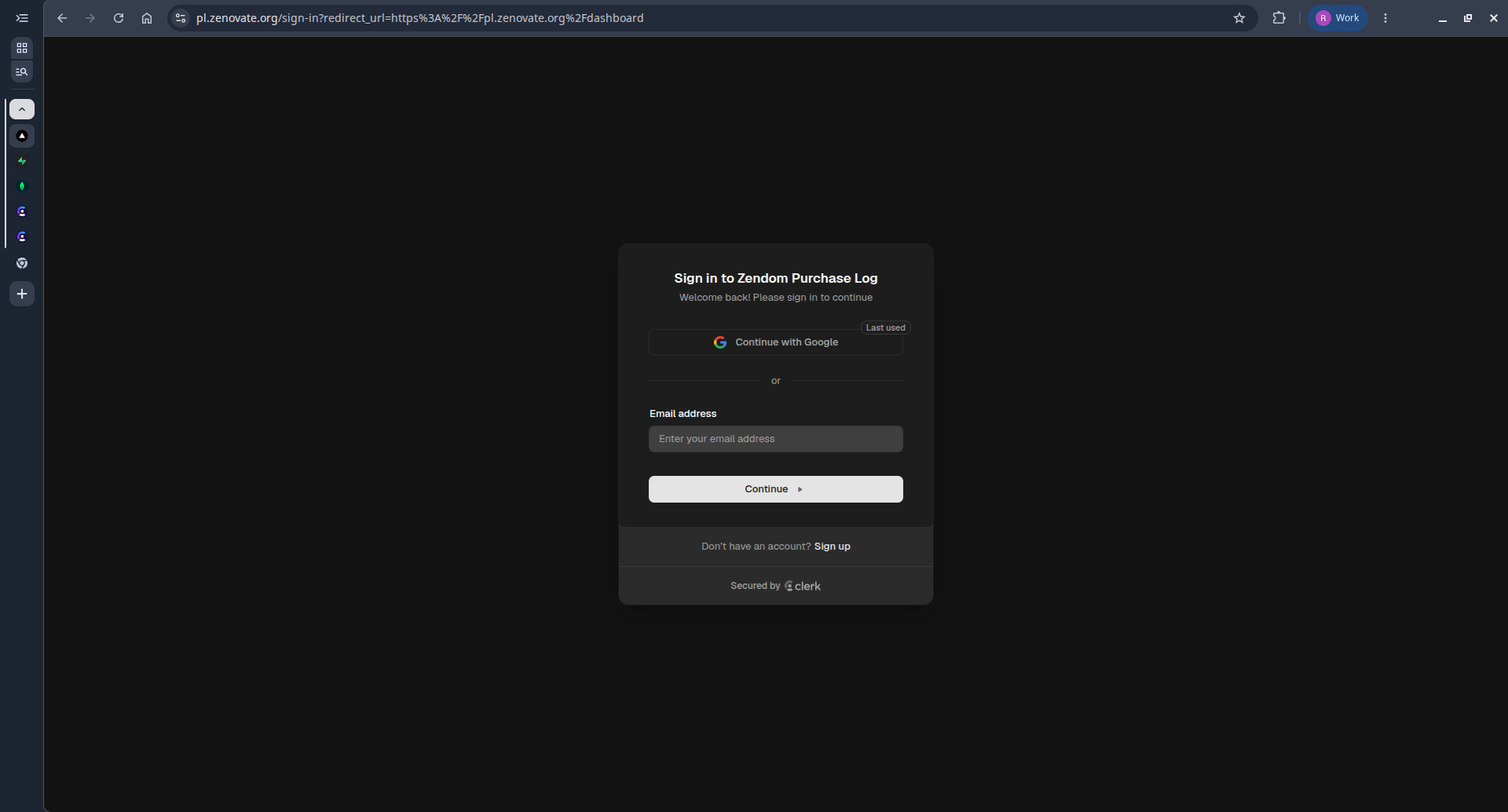Click the 'Welcome back! Please sign in' text

776,298
